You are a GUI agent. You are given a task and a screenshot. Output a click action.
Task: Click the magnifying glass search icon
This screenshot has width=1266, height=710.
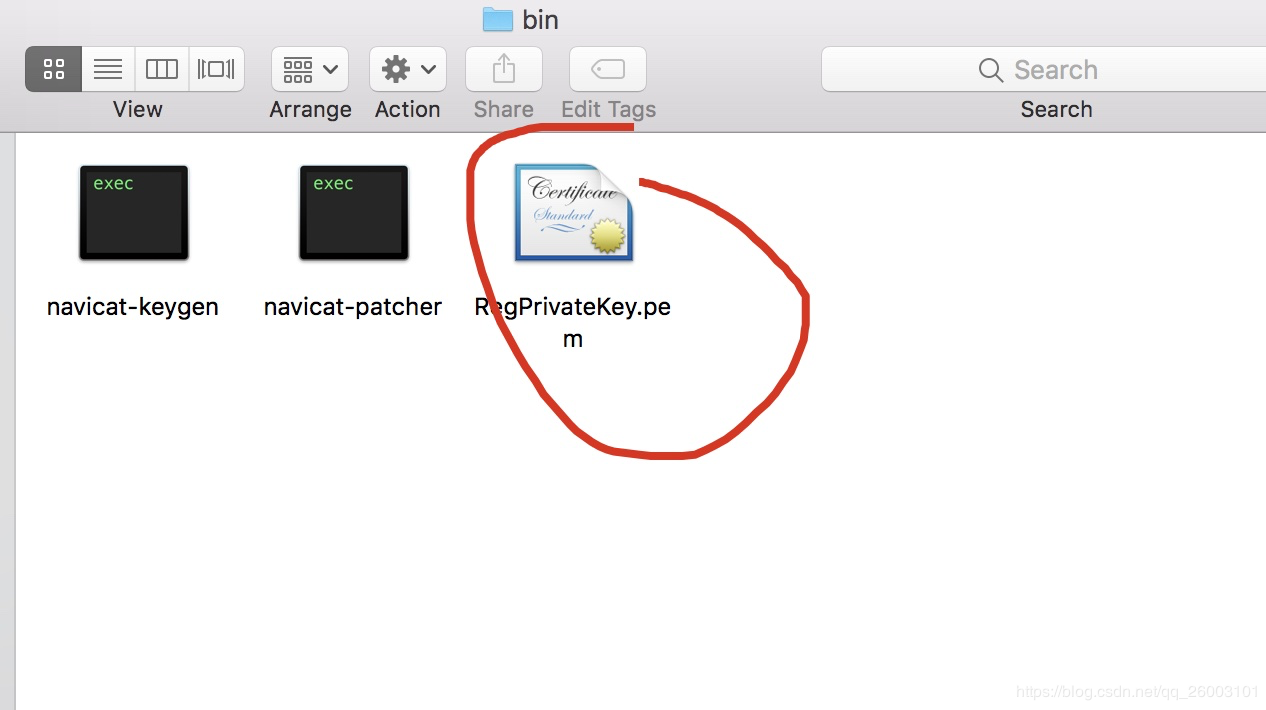click(x=991, y=70)
